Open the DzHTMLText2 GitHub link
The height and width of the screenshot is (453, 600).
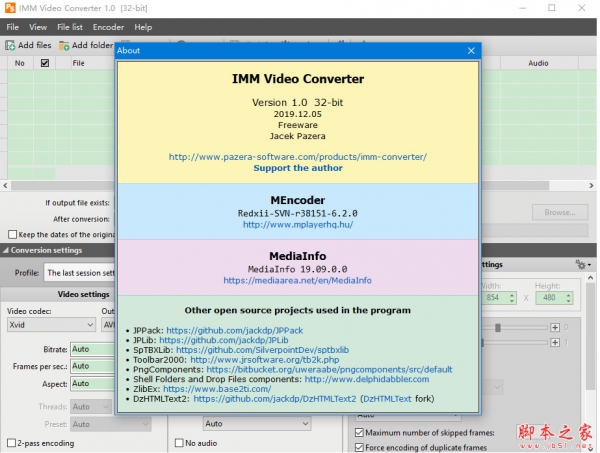pos(275,399)
